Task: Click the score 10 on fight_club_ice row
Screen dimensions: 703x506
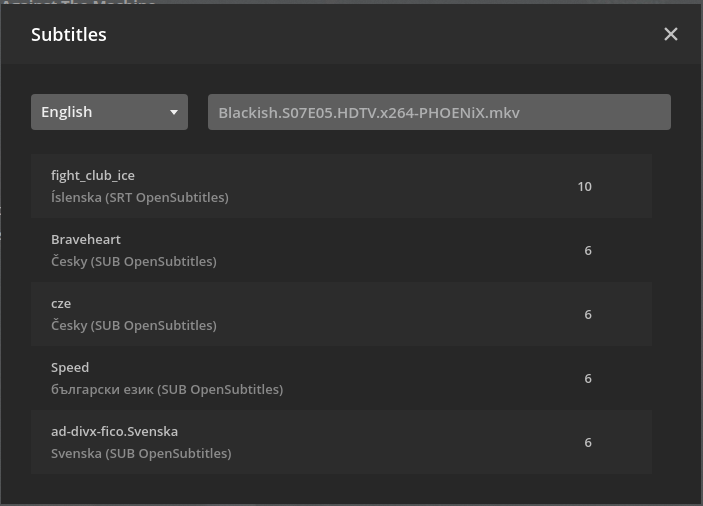Action: point(585,186)
